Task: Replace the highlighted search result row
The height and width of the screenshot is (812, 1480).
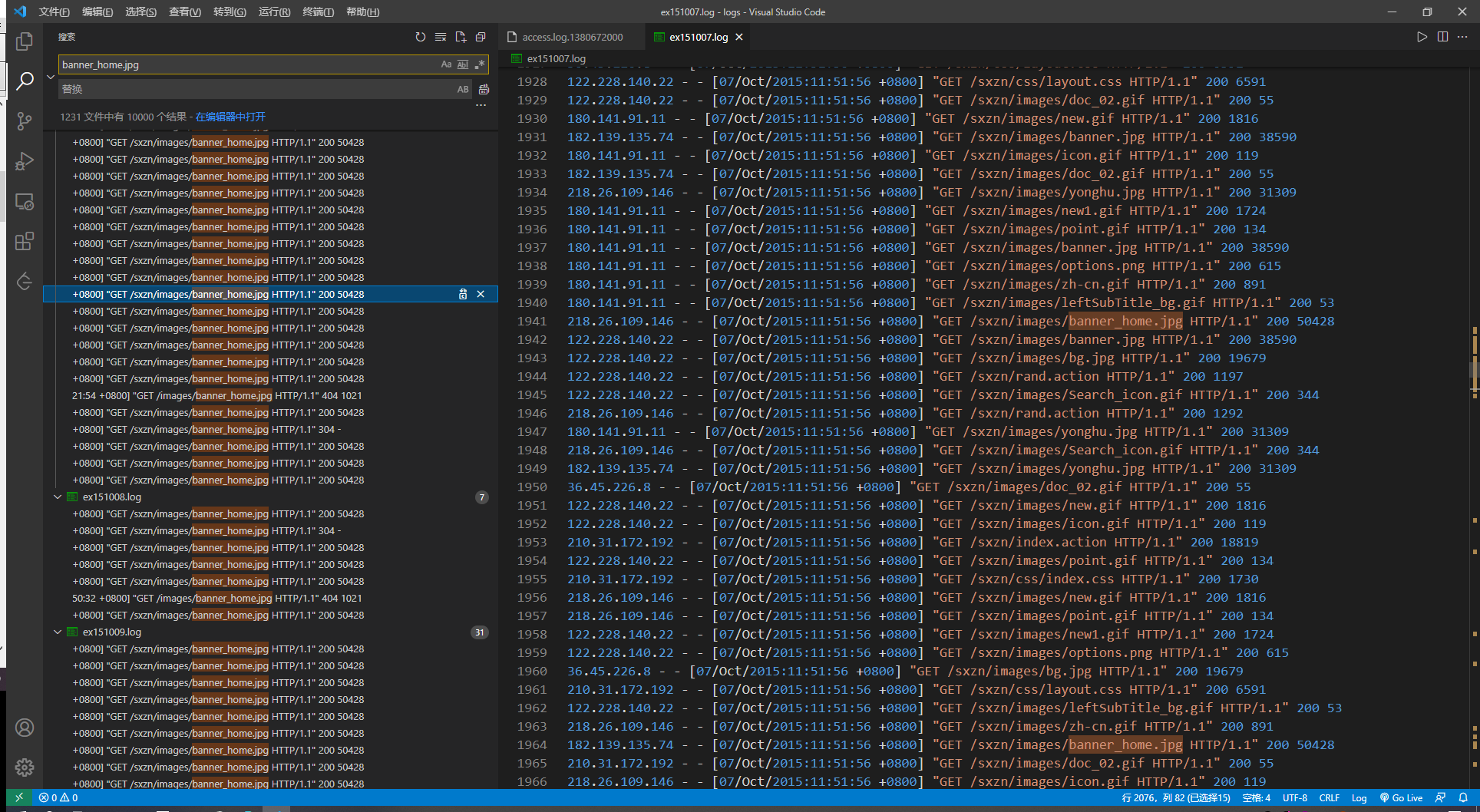Action: [x=463, y=294]
